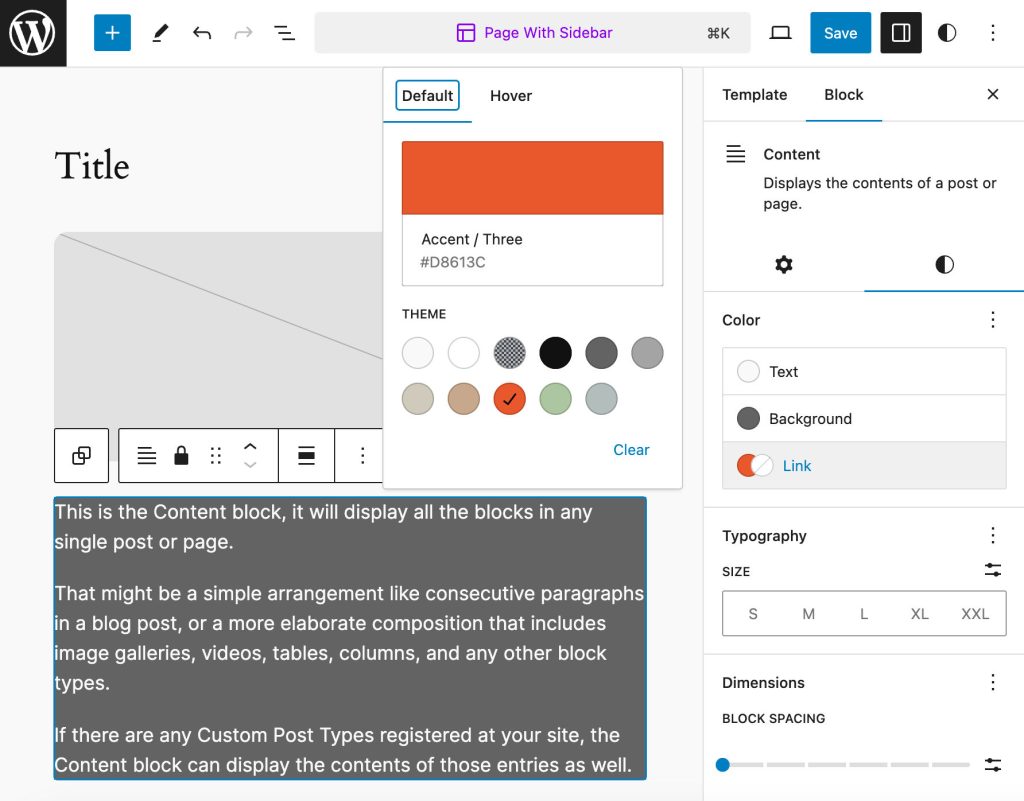Open the Styles panel via half-moon icon

coord(946,32)
